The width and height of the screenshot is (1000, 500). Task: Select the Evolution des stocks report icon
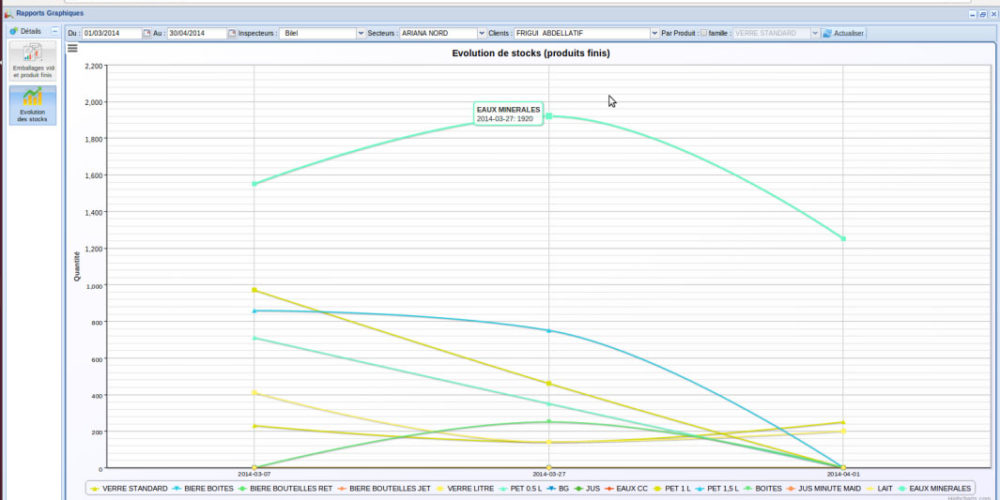tap(33, 104)
